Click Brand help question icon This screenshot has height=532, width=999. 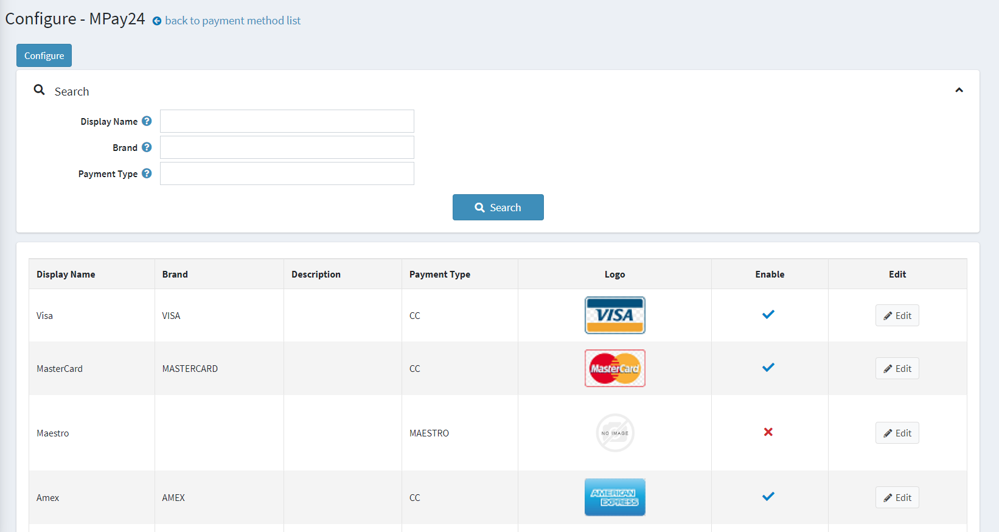coord(147,147)
